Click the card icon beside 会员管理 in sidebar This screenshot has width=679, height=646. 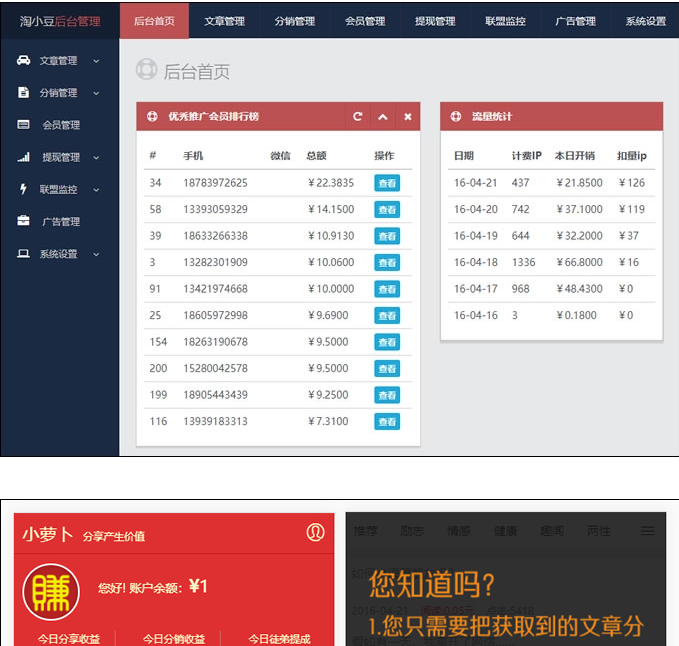pos(23,125)
